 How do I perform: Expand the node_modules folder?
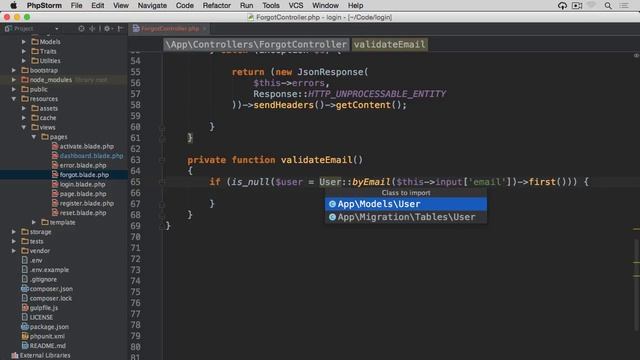point(14,80)
